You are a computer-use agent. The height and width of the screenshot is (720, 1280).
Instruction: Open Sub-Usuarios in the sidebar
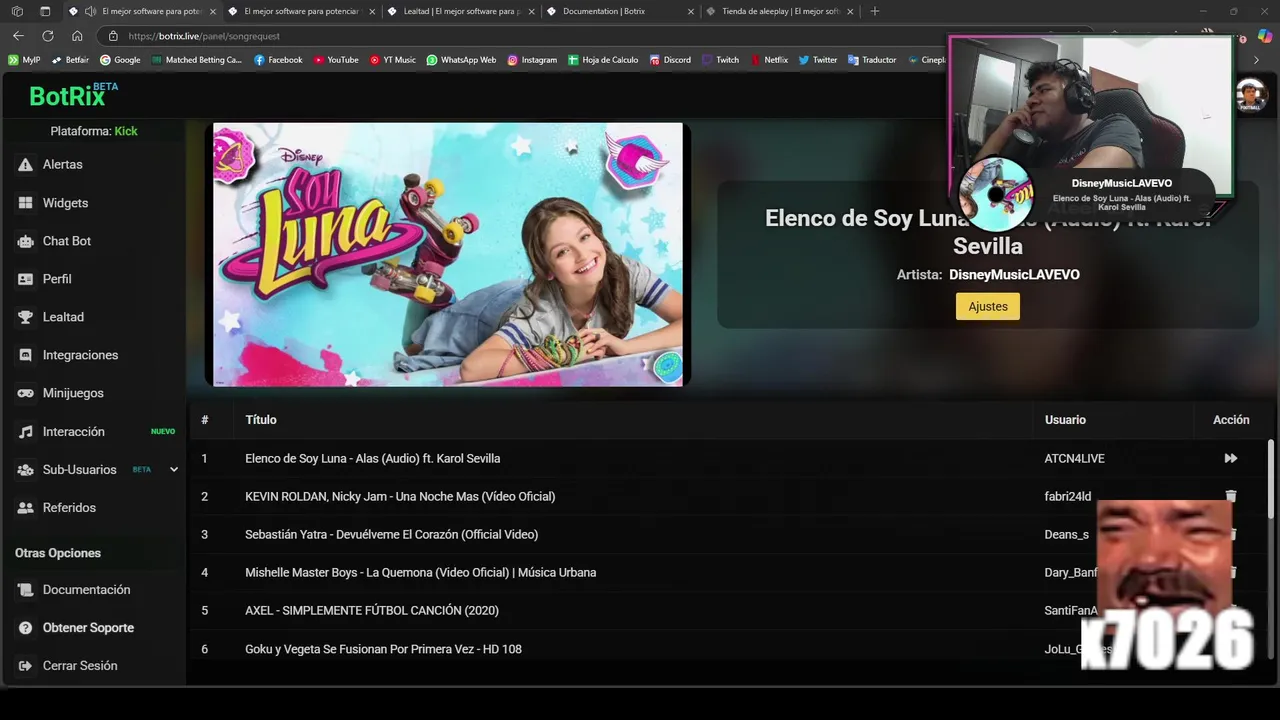pyautogui.click(x=79, y=470)
